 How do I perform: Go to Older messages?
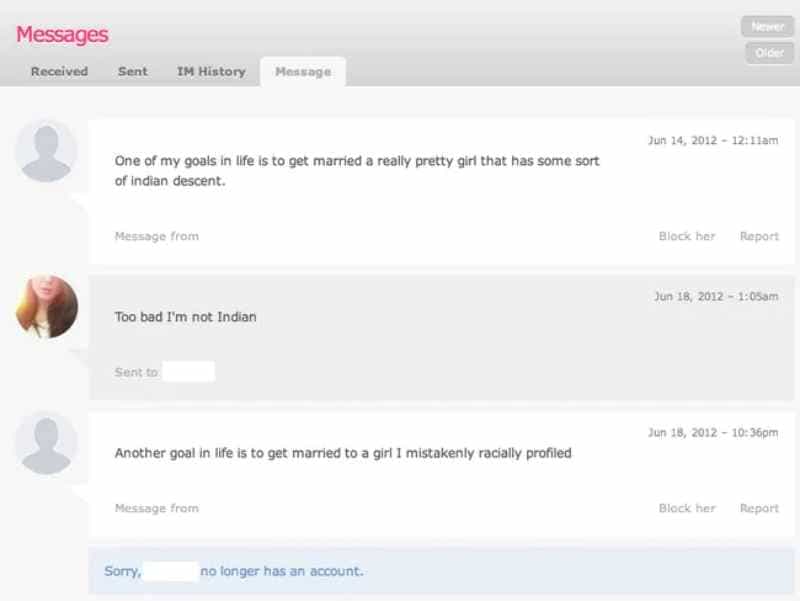(x=768, y=53)
